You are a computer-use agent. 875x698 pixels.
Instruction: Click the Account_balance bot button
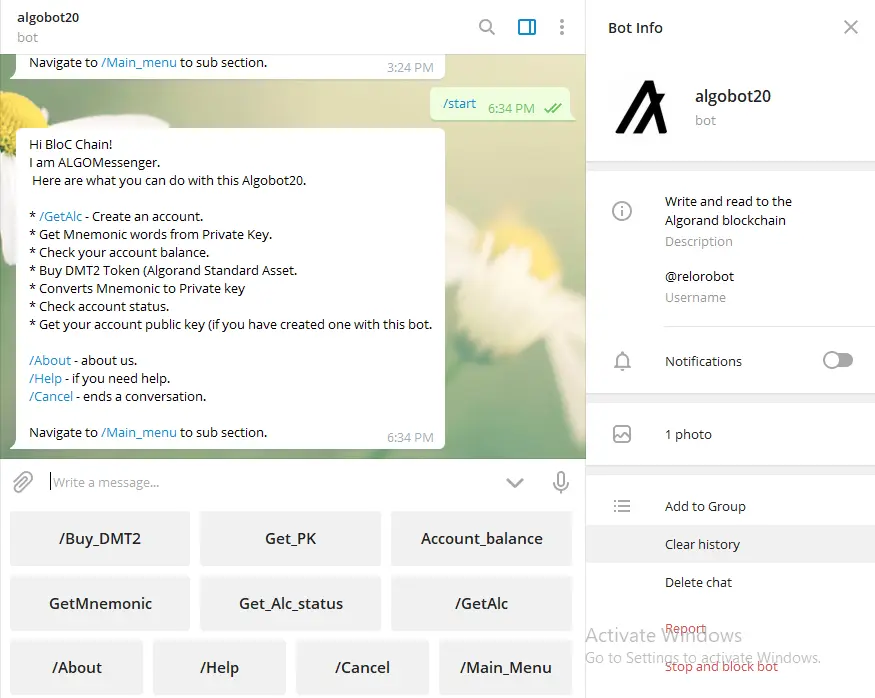(x=482, y=538)
